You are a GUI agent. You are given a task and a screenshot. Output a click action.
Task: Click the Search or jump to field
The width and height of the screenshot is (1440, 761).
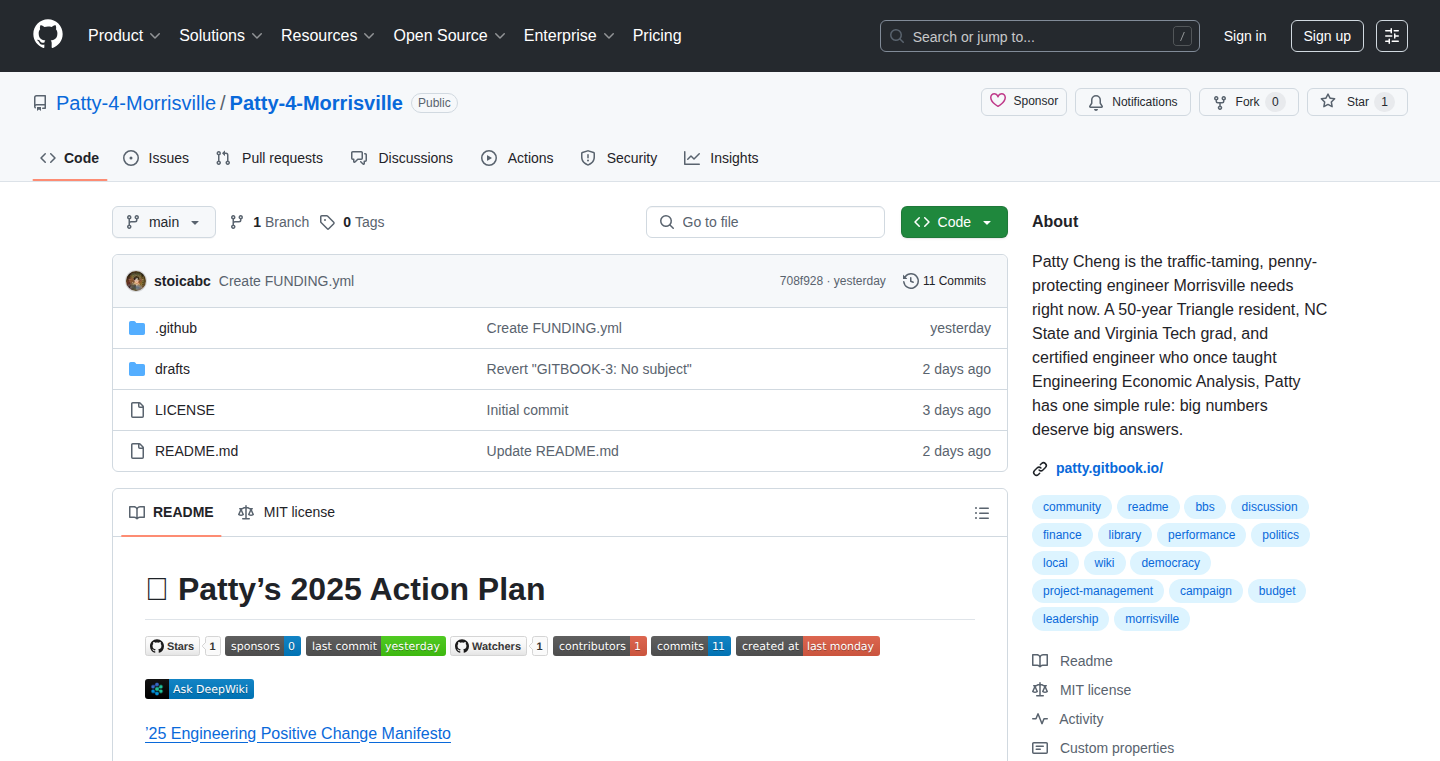(1040, 36)
